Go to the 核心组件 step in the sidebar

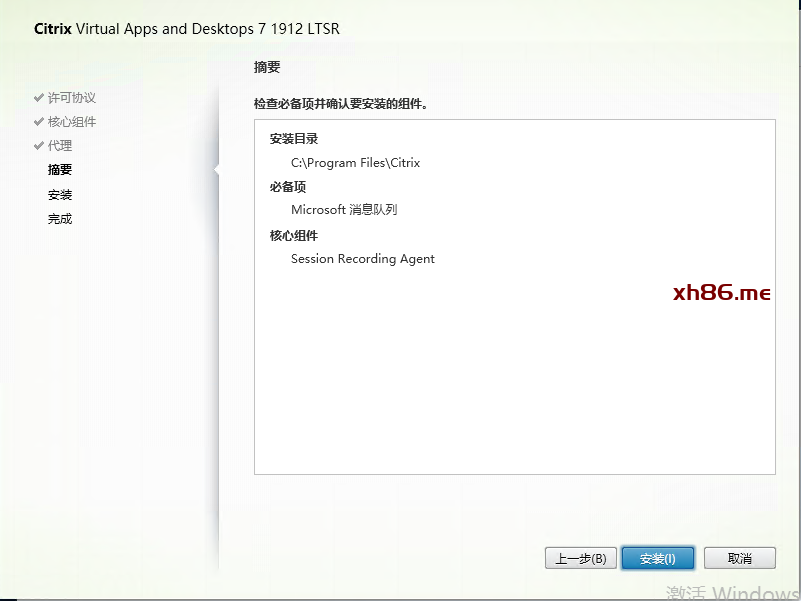pyautogui.click(x=72, y=122)
